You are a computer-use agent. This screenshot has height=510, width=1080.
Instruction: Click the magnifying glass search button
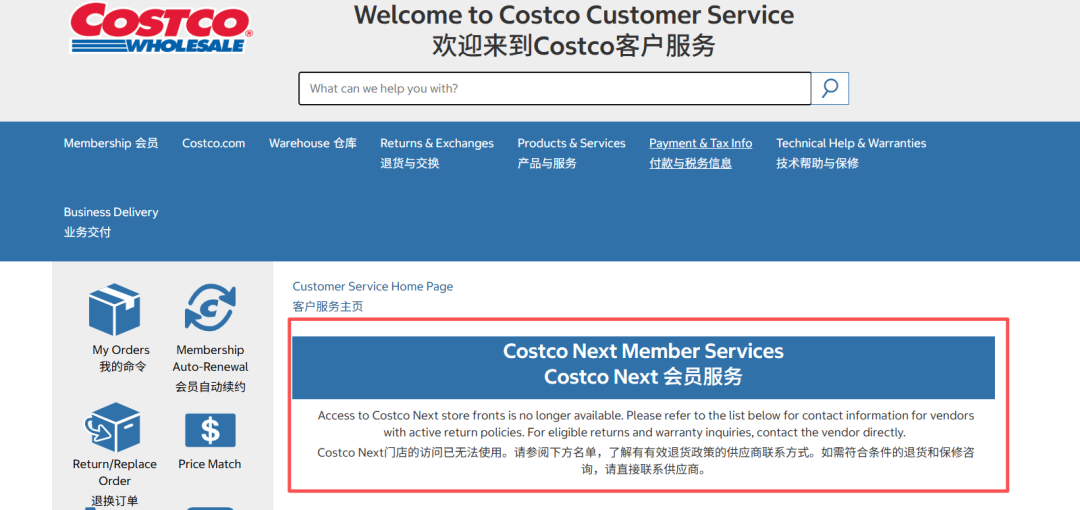tap(830, 88)
